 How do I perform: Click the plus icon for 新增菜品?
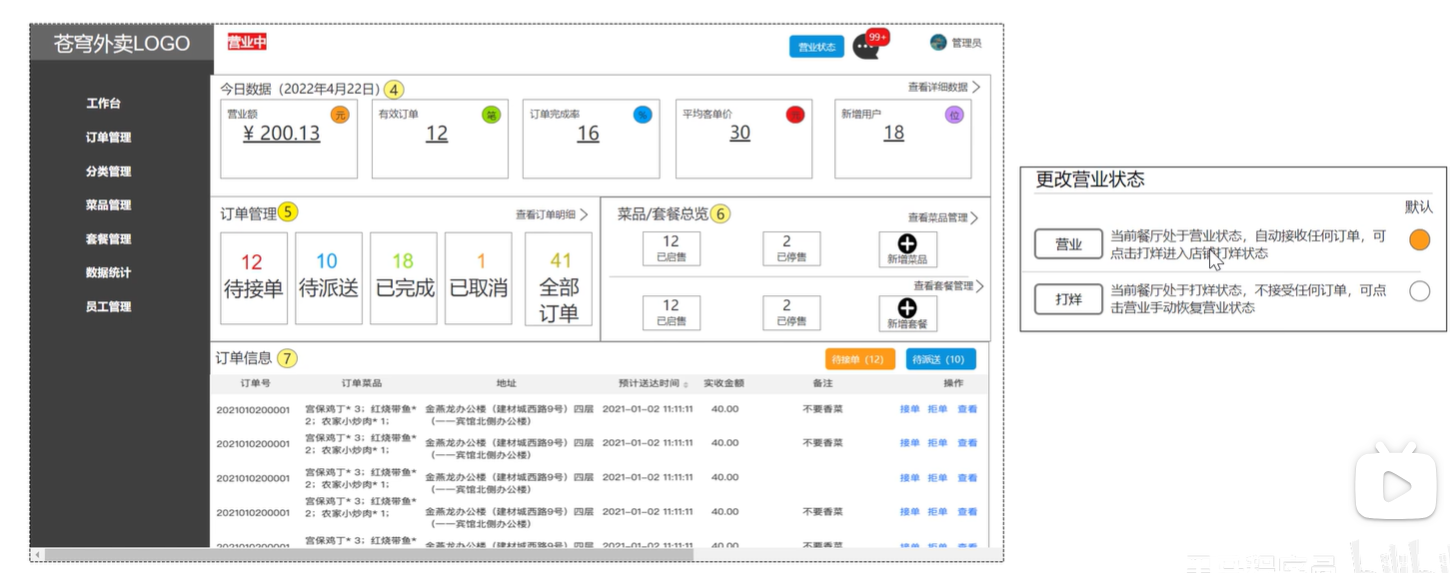coord(907,243)
